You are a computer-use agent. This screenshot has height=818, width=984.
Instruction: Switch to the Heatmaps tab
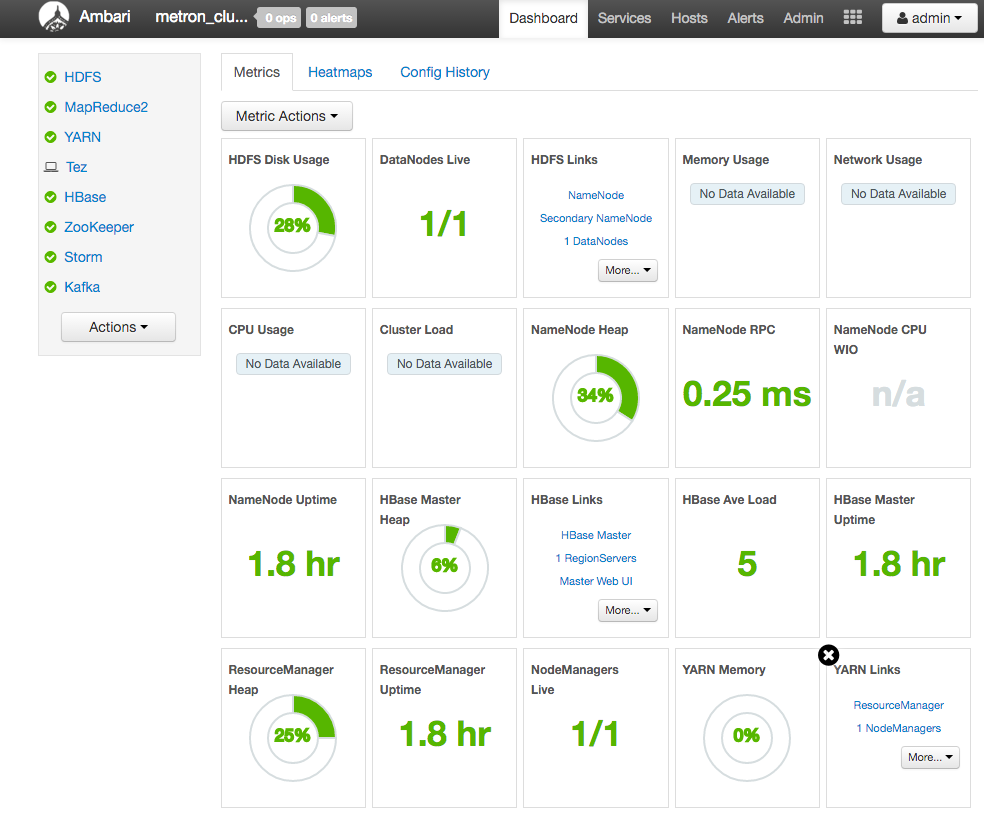pos(340,72)
